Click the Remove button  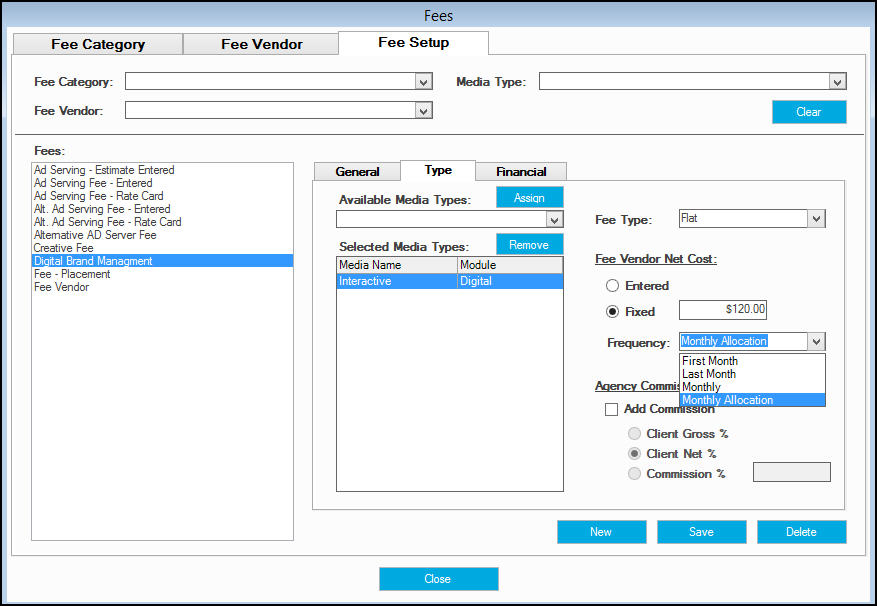coord(529,245)
